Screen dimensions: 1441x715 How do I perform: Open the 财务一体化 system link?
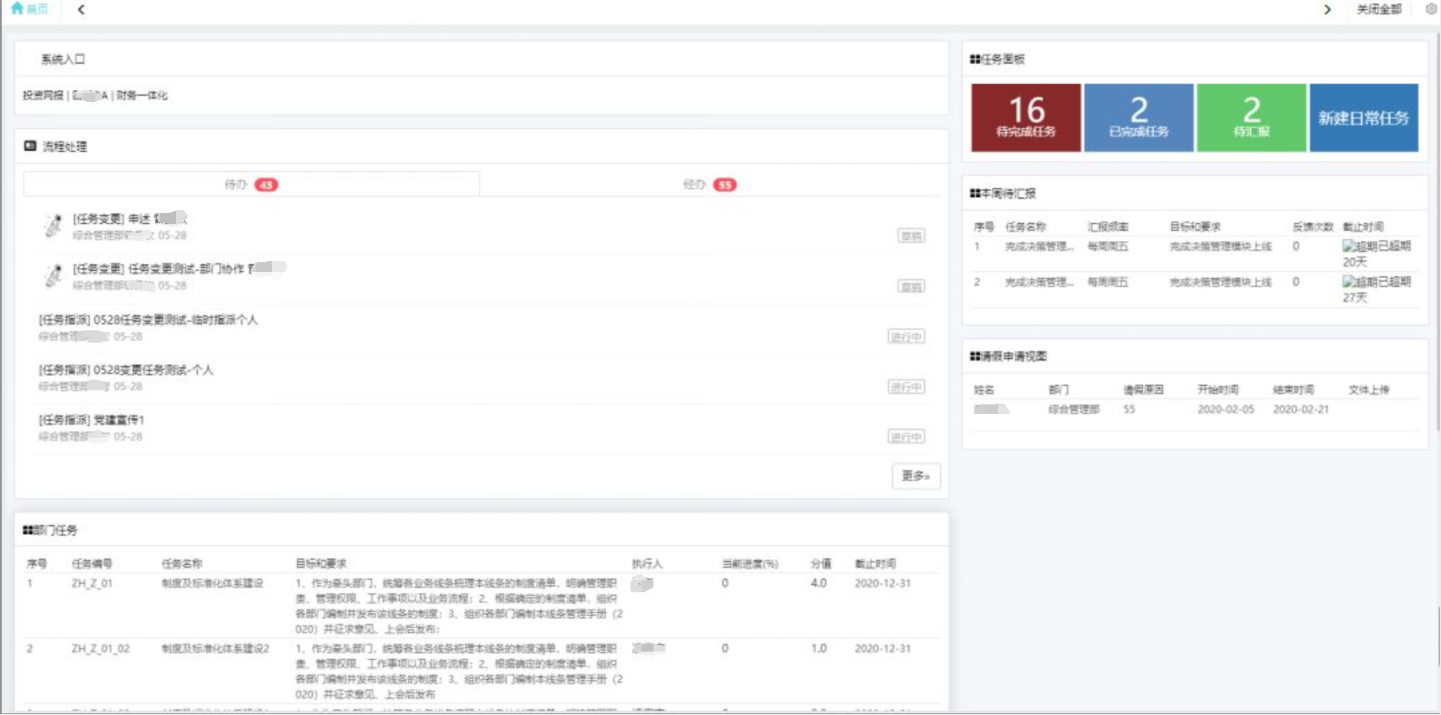(142, 96)
